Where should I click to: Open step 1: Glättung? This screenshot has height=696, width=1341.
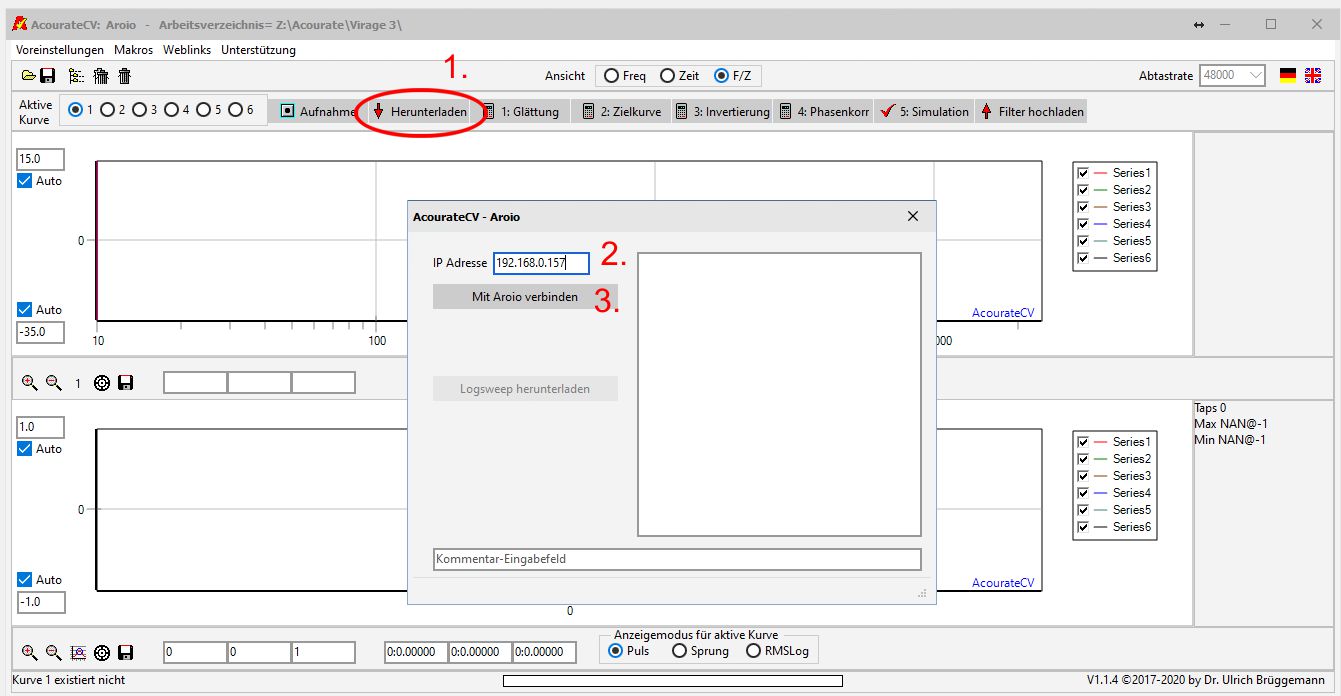tap(521, 112)
